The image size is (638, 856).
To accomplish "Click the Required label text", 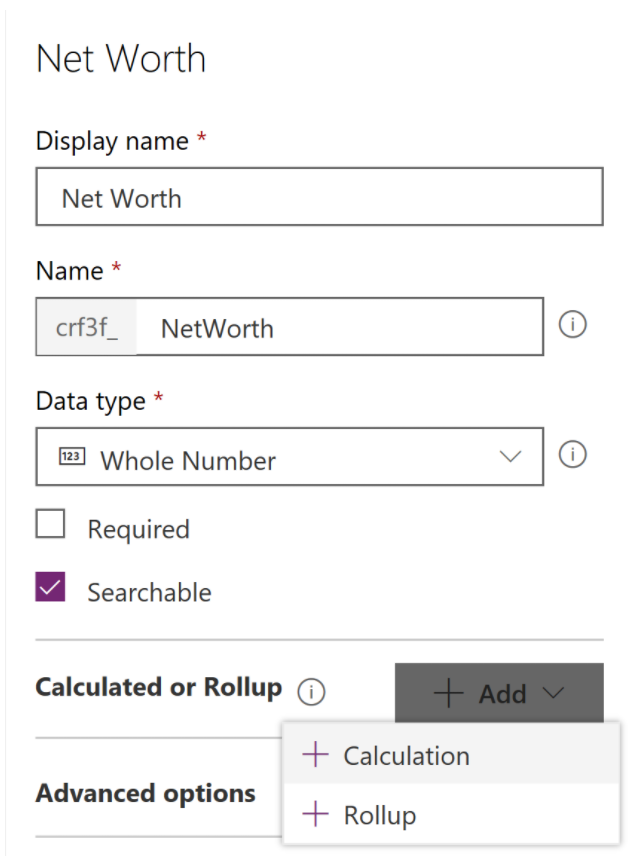I will tap(138, 529).
